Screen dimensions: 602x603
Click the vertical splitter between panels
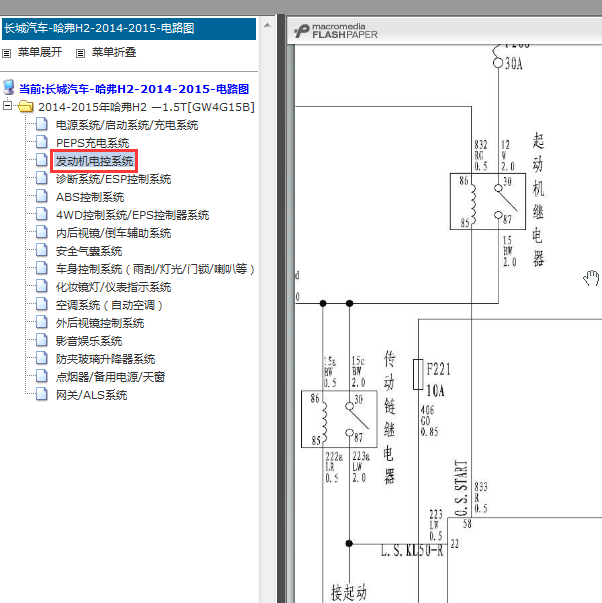pyautogui.click(x=281, y=308)
